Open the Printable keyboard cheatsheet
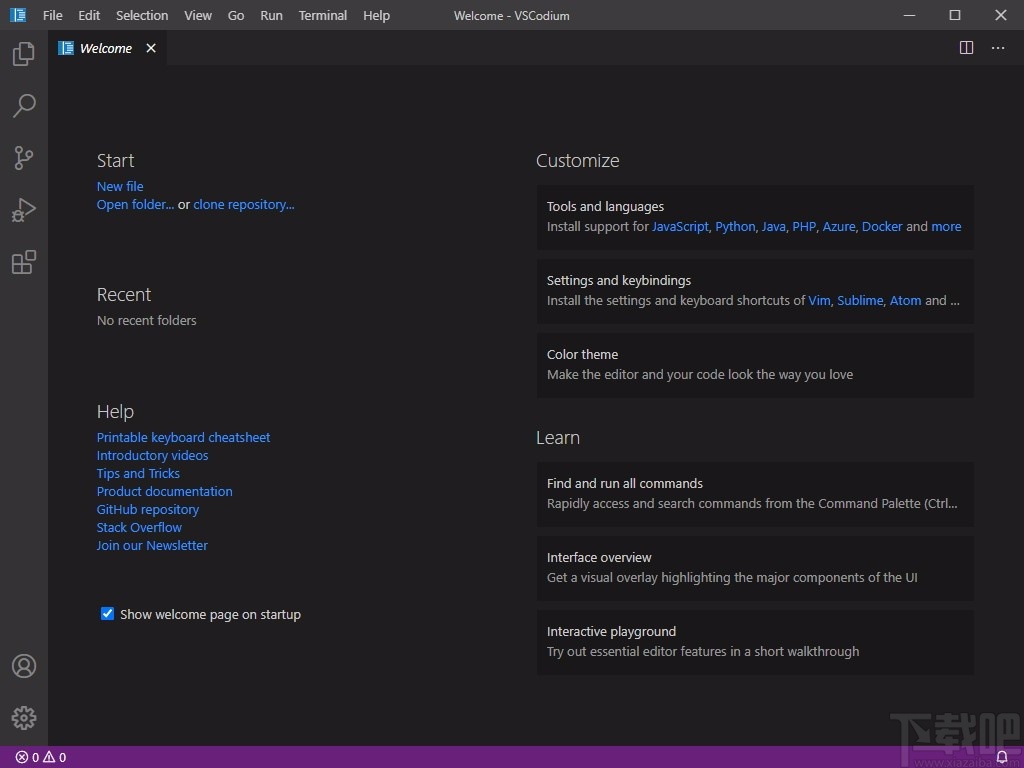The image size is (1024, 768). pyautogui.click(x=183, y=437)
